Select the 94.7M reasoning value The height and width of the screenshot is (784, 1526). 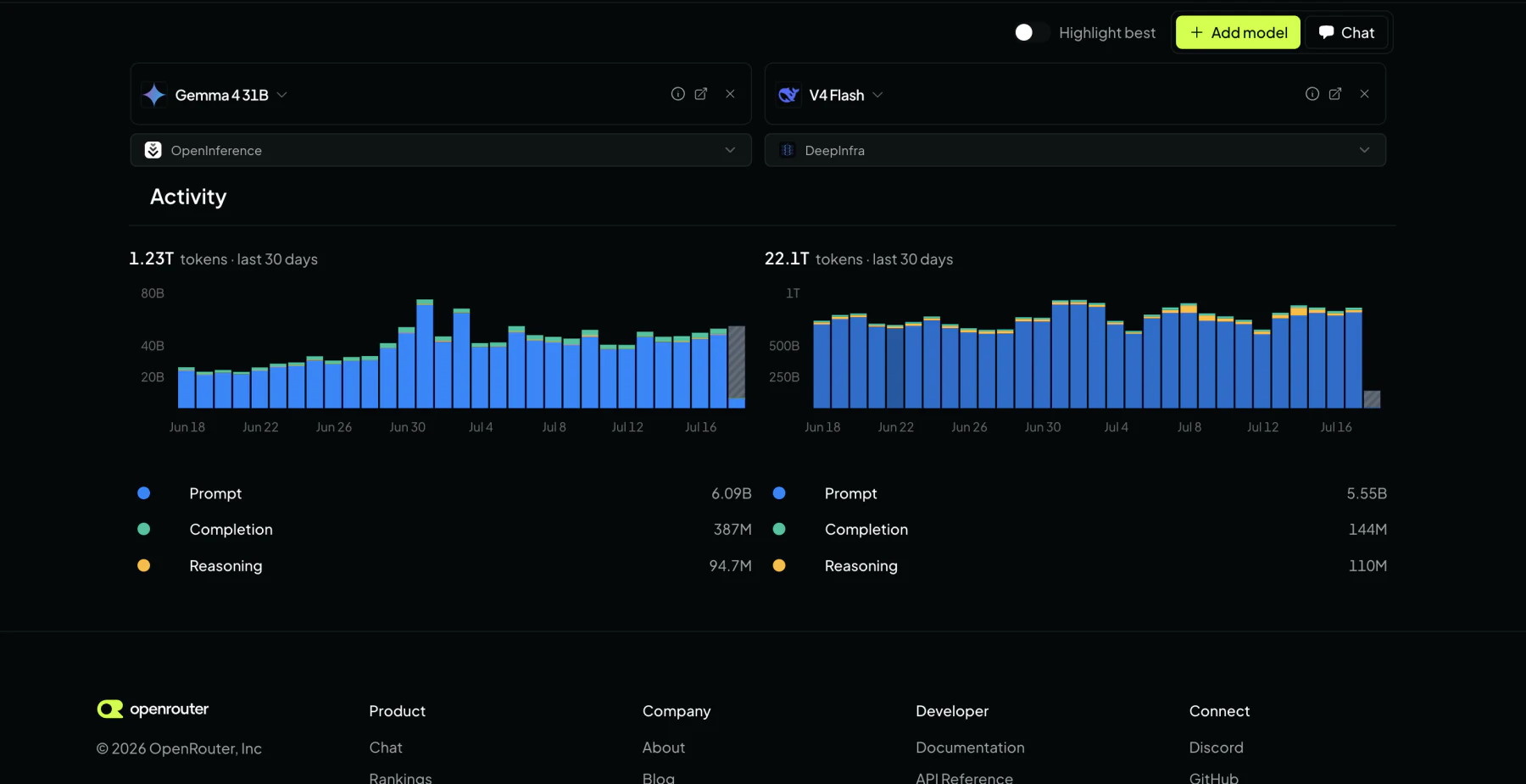pyautogui.click(x=730, y=565)
